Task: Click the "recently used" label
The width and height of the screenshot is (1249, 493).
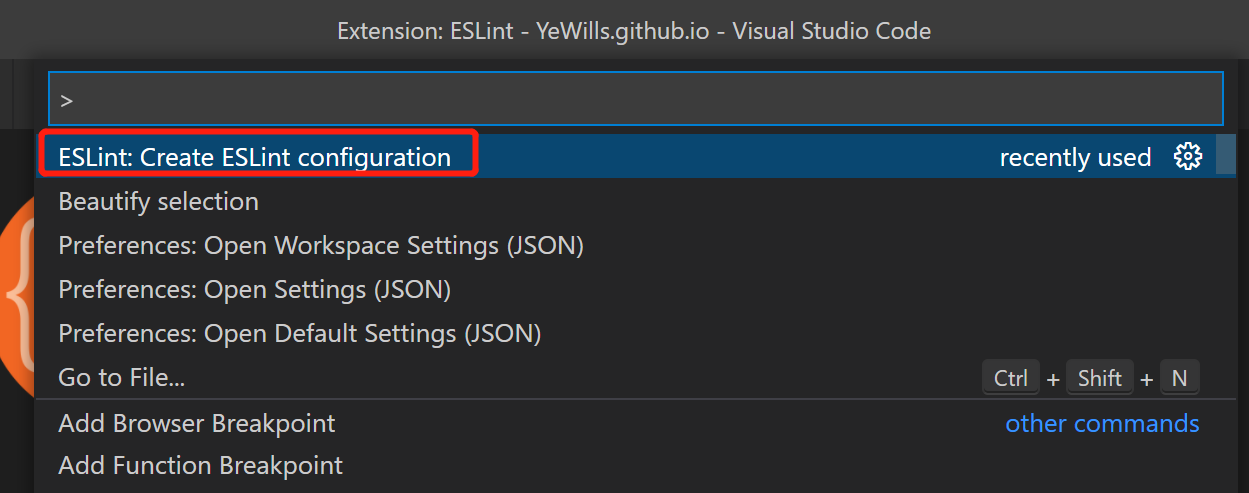Action: click(1075, 158)
